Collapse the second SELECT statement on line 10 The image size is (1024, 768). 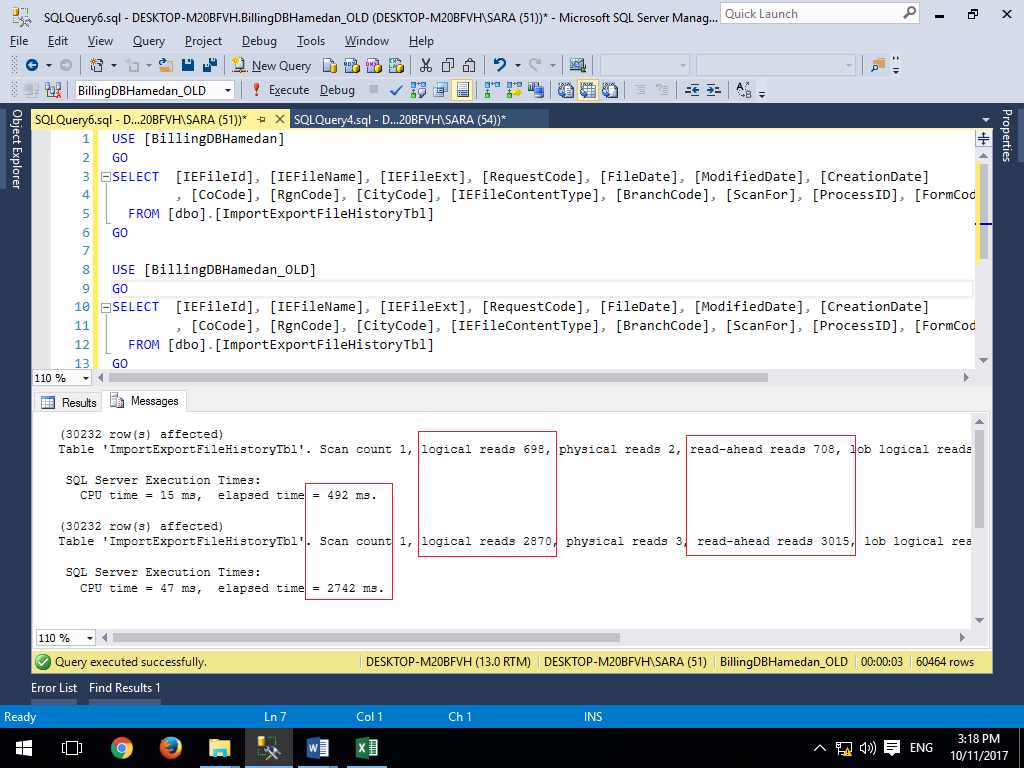(x=105, y=307)
